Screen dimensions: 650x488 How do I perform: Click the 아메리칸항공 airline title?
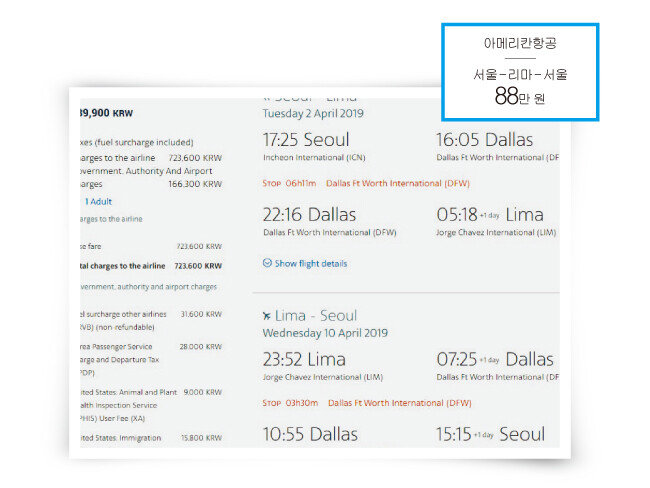(x=520, y=43)
